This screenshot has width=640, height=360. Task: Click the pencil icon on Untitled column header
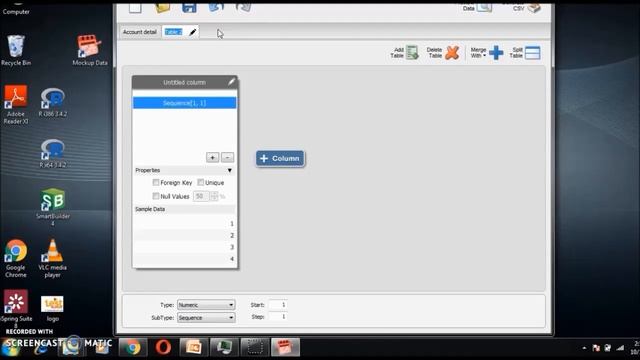[231, 82]
